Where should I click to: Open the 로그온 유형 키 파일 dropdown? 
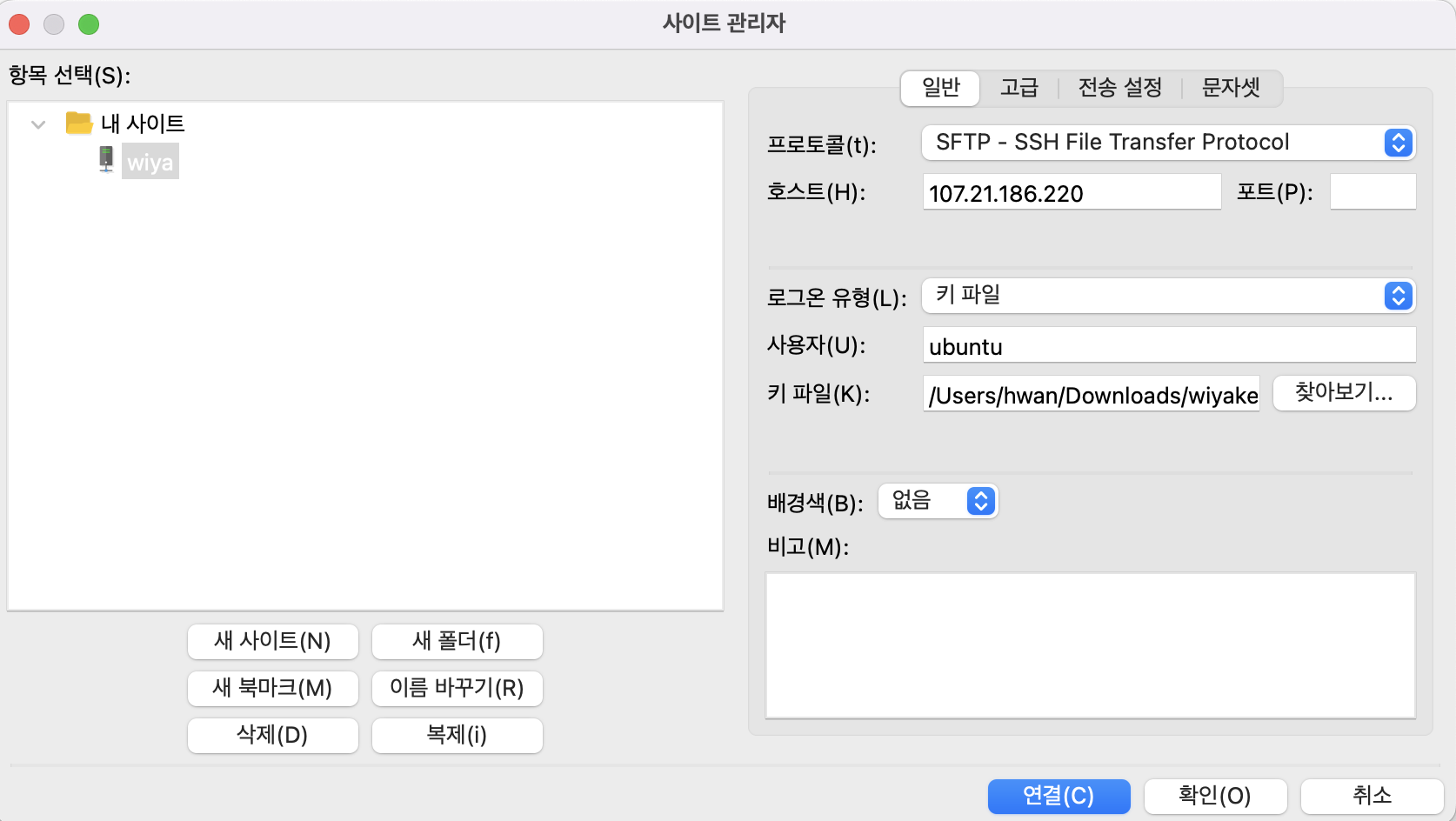pos(1168,296)
